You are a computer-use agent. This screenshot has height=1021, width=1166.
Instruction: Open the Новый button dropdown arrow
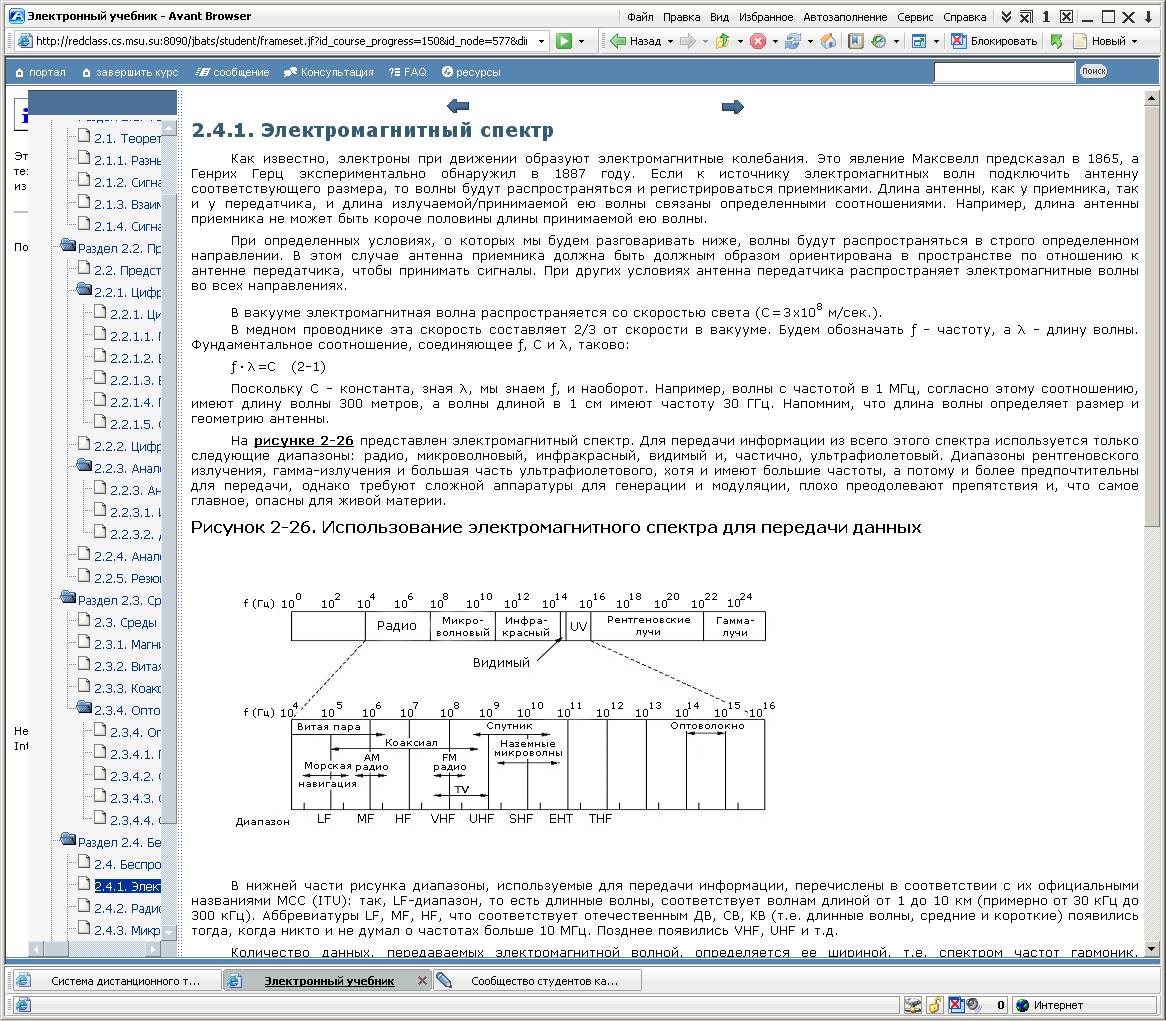[x=1135, y=41]
